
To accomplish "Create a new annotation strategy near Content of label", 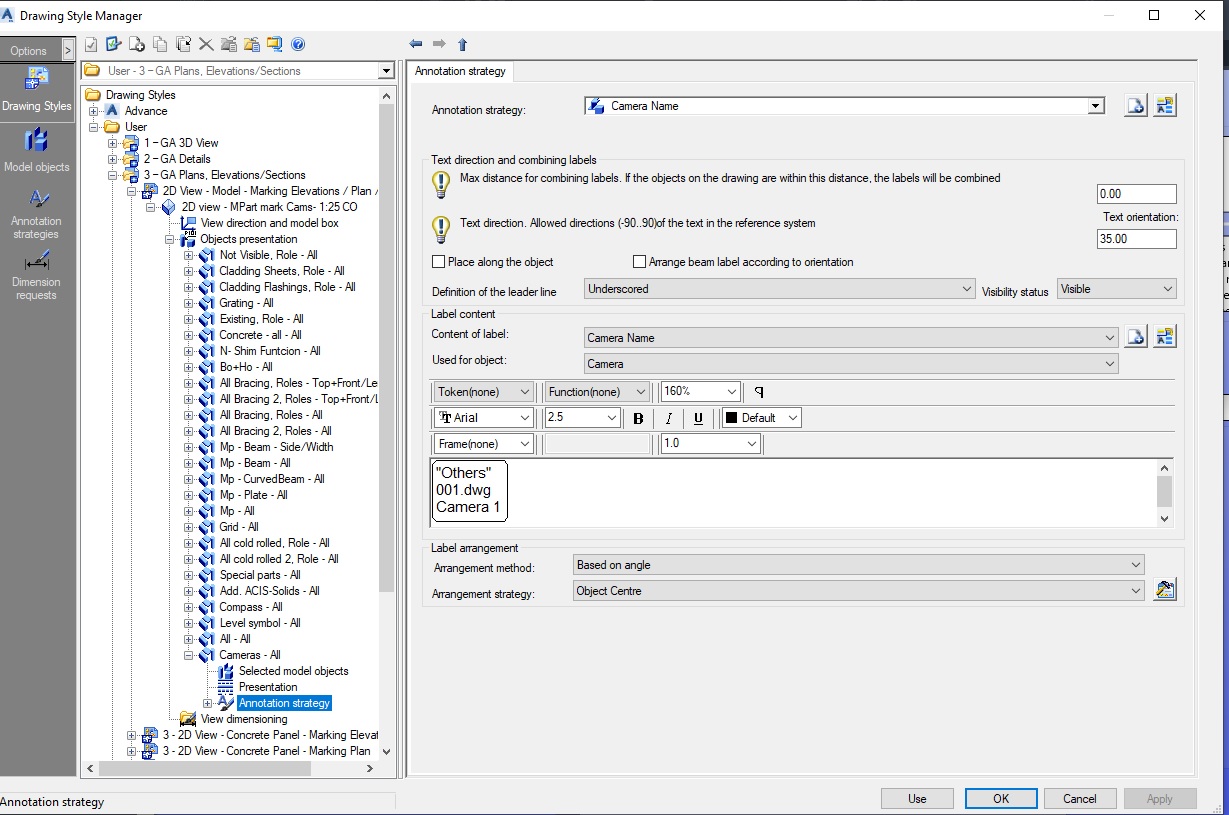I will click(x=1136, y=337).
